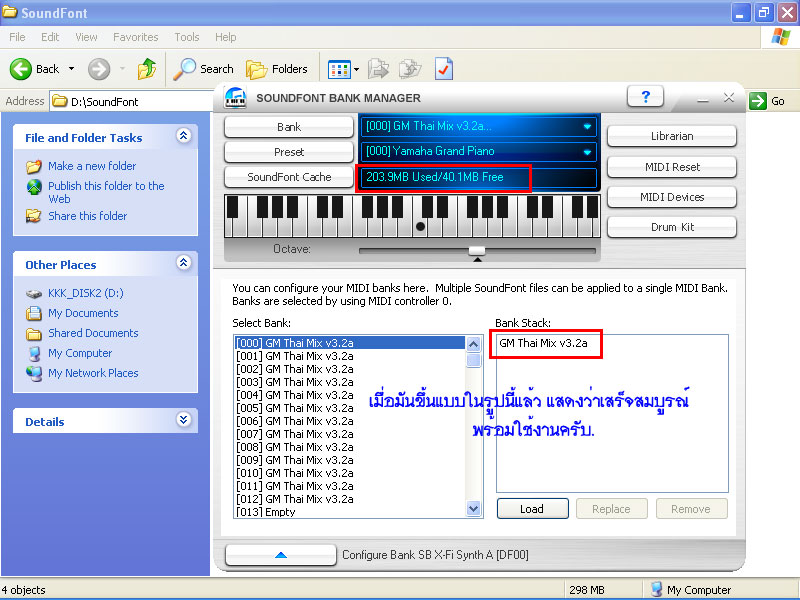
Task: Click the Windows flag logo
Action: point(781,37)
